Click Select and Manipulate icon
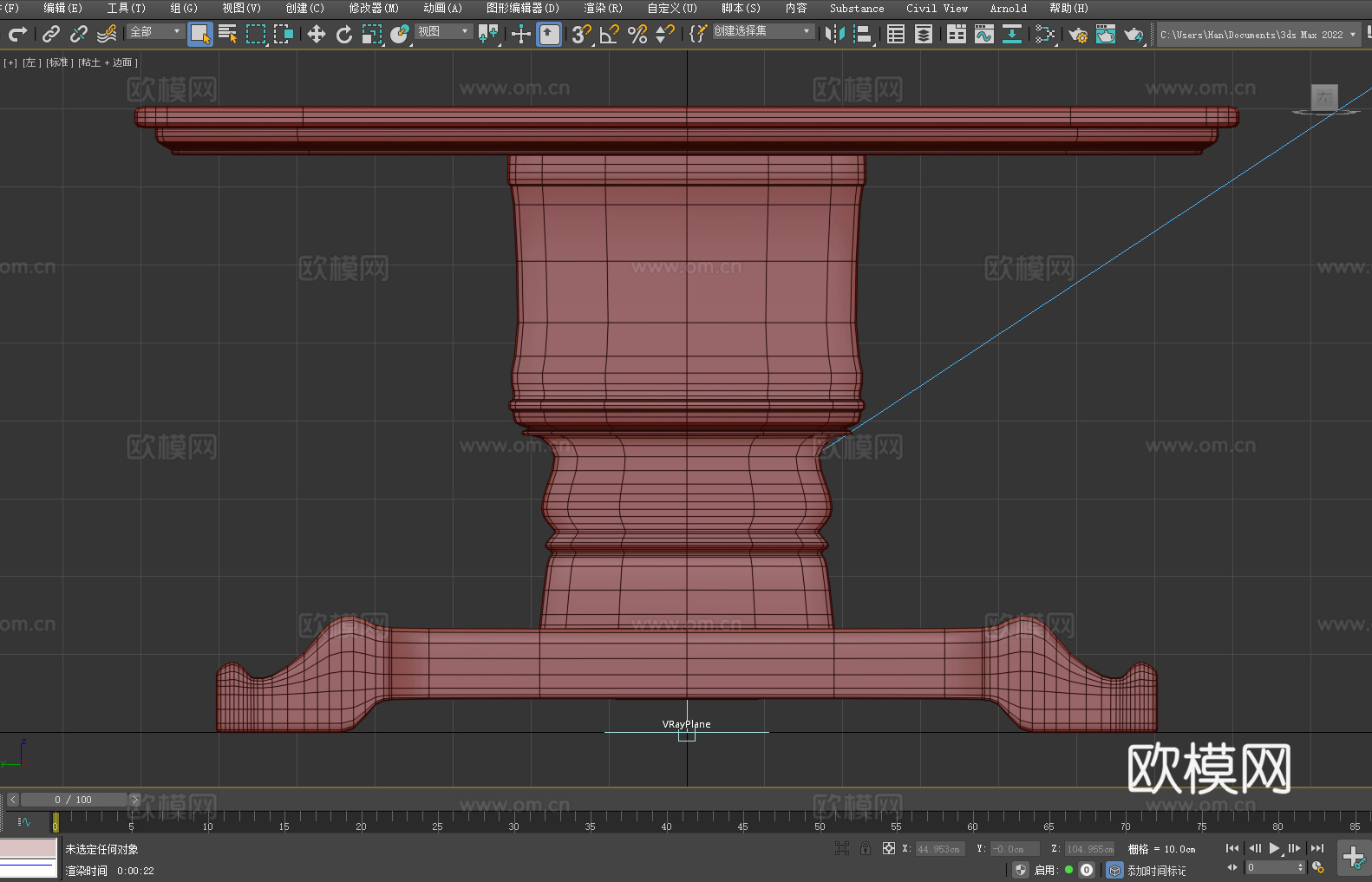The width and height of the screenshot is (1372, 882). (521, 34)
